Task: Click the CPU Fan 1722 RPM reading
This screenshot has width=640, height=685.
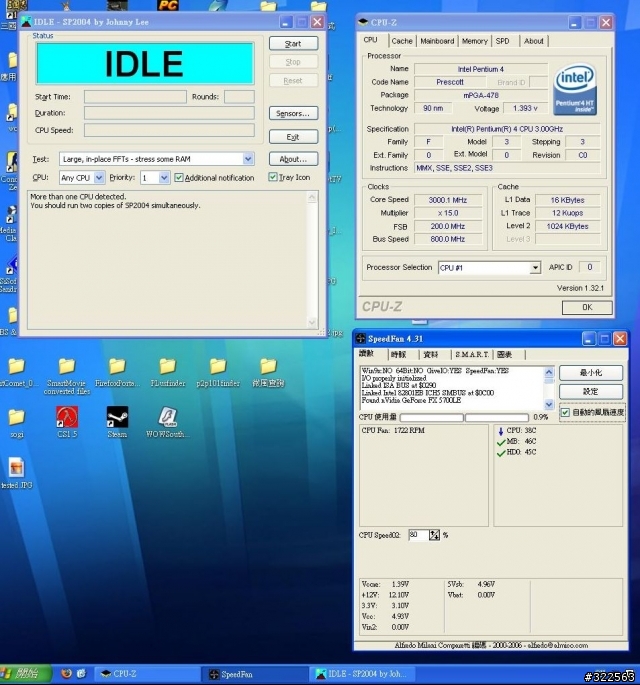Action: click(x=393, y=430)
